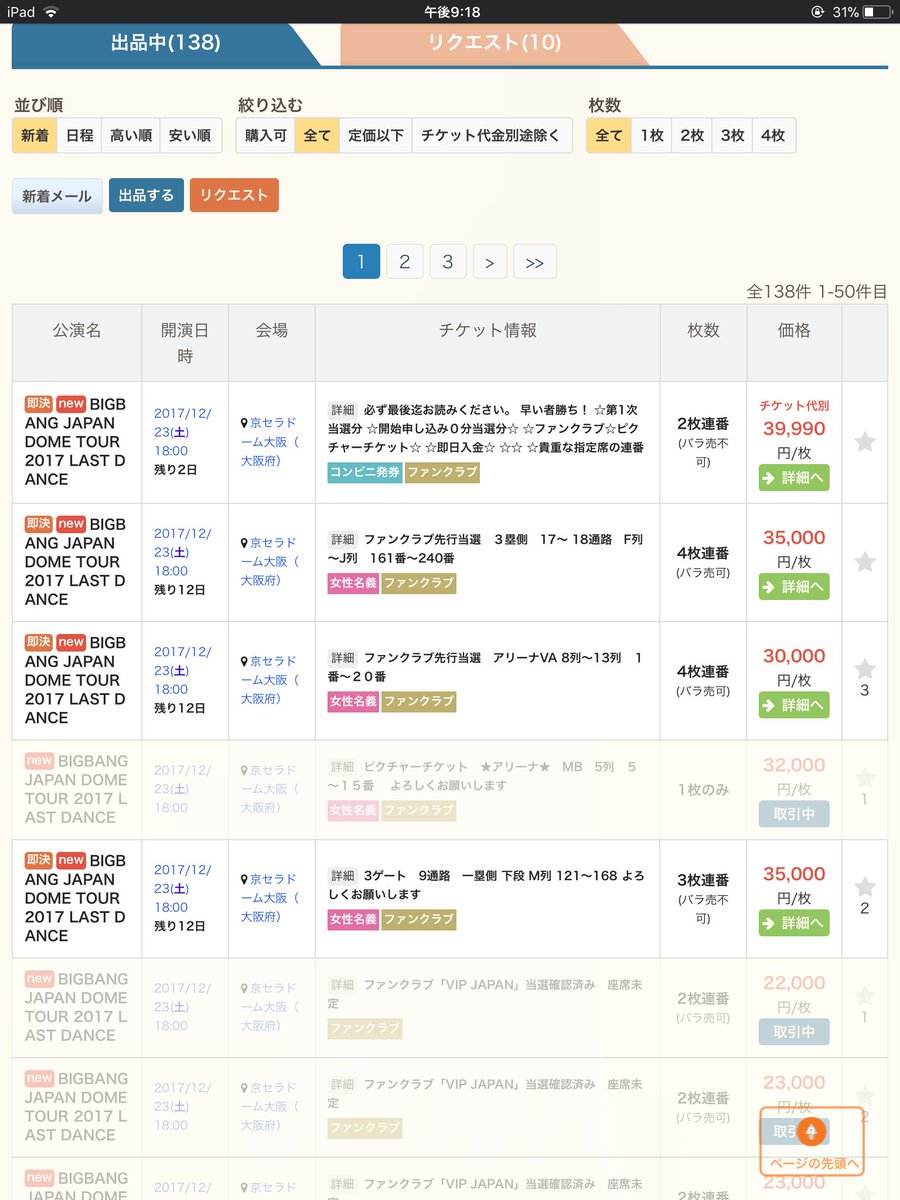Jump to last page with >> arrow
The image size is (900, 1200).
[x=535, y=262]
